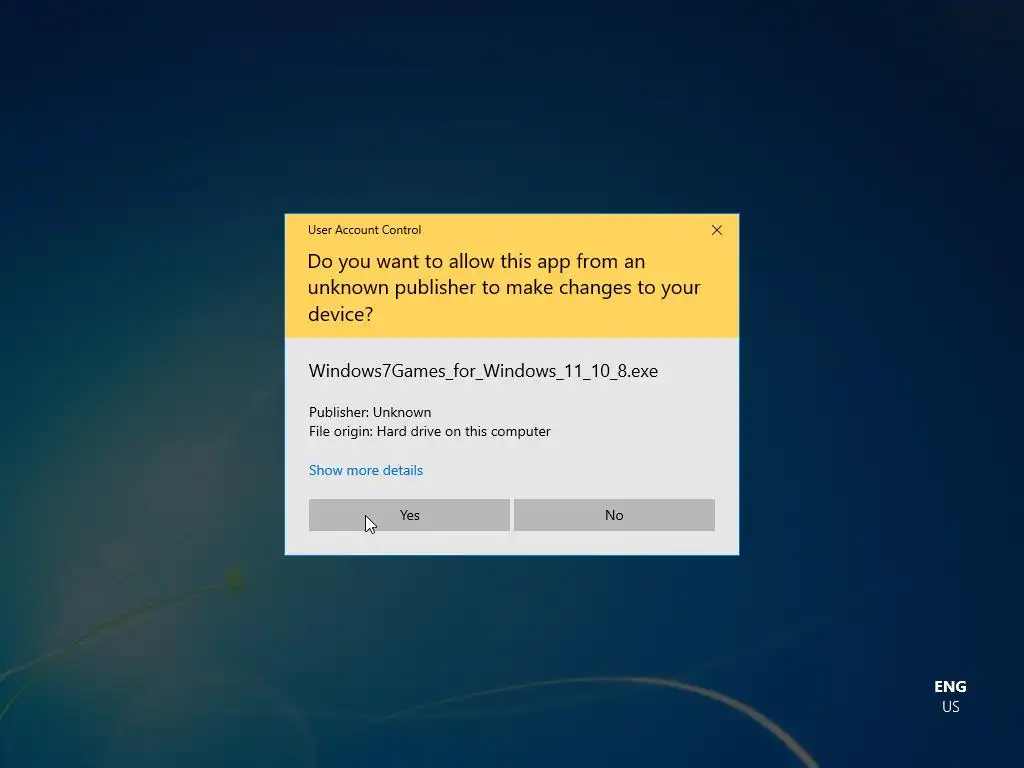Click the User Account Control title
Image resolution: width=1024 pixels, height=768 pixels.
pos(364,230)
